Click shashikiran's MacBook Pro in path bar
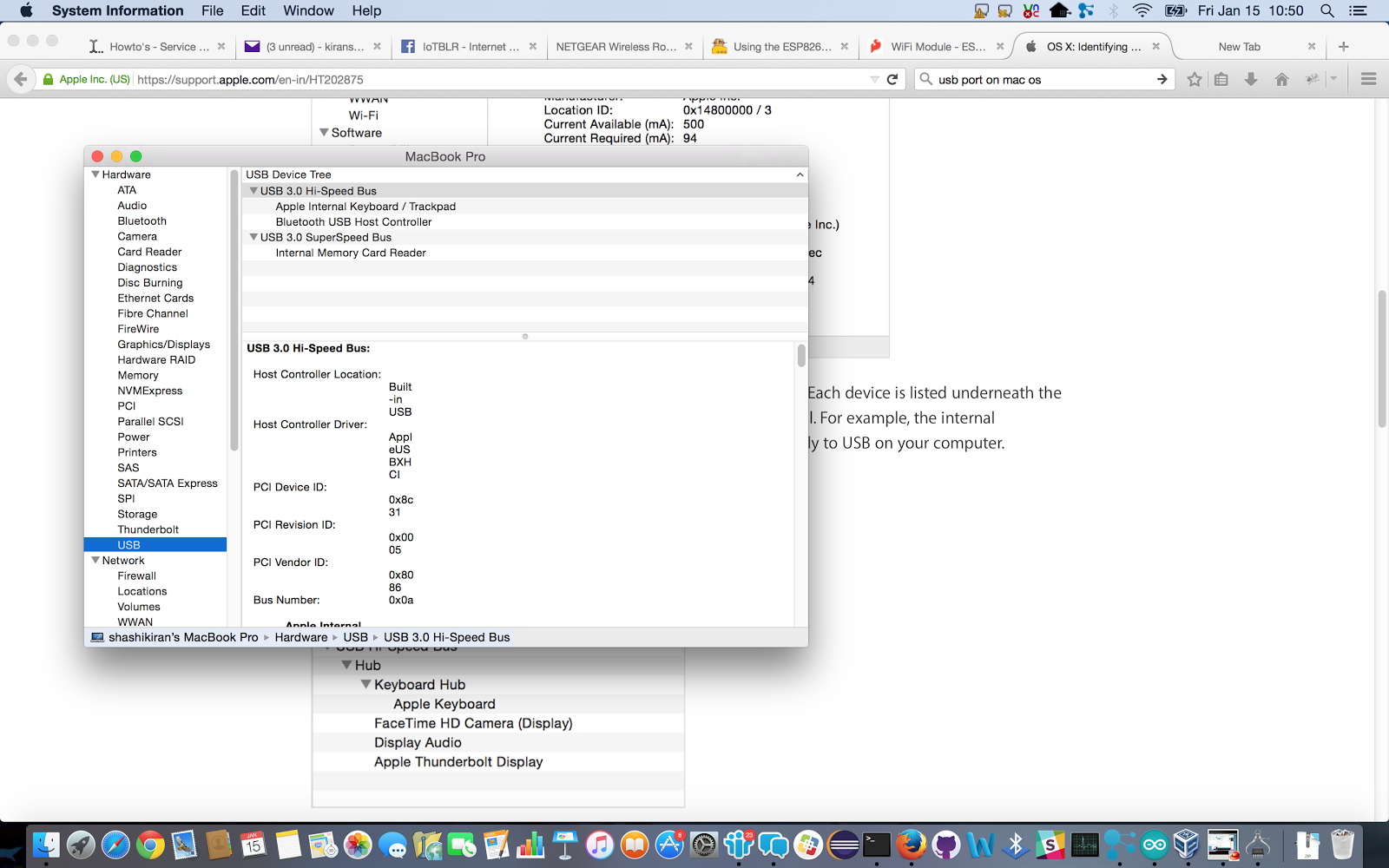 point(183,637)
